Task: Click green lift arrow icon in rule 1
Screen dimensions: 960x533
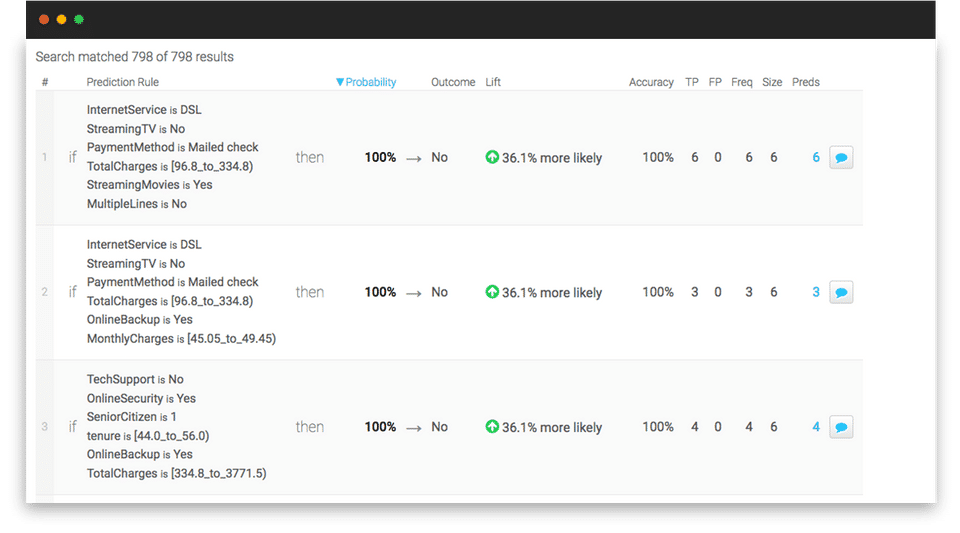Action: tap(492, 157)
